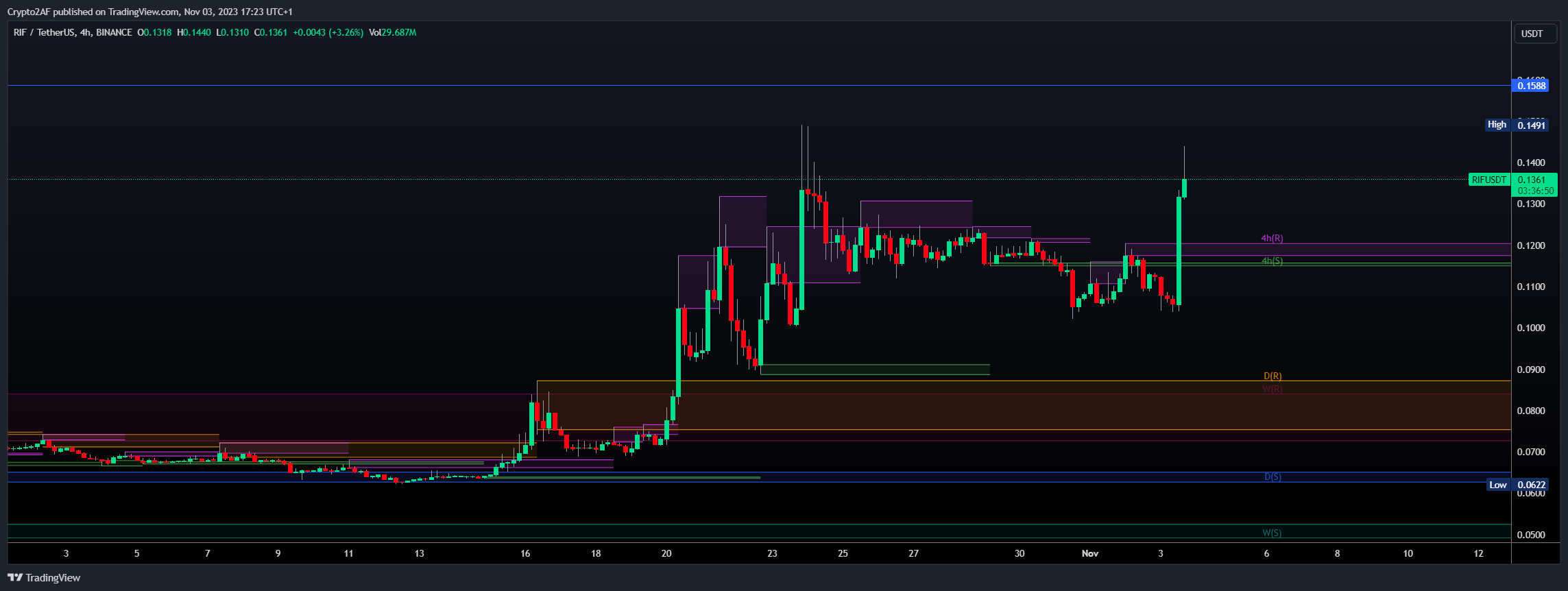Click the high price H0.1440 value
This screenshot has height=591, width=1568.
click(x=193, y=32)
